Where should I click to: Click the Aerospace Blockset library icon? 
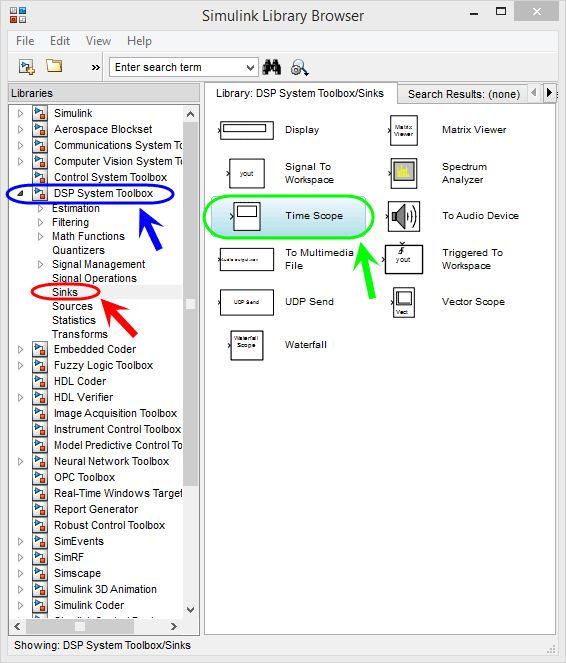tap(40, 129)
